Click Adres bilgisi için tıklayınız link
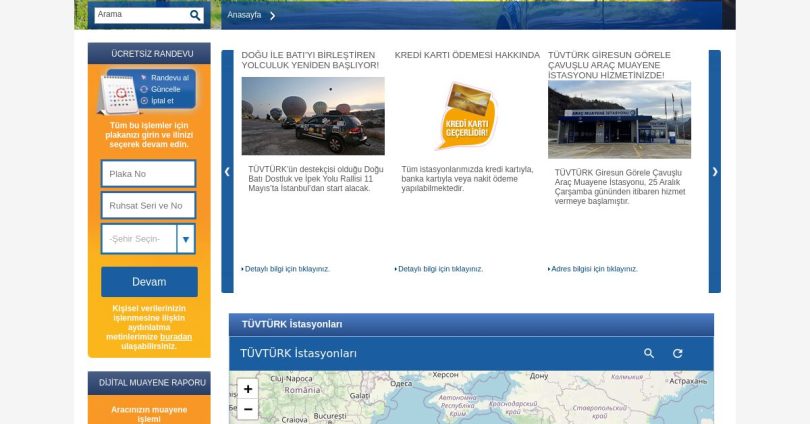The width and height of the screenshot is (810, 424). pos(593,269)
